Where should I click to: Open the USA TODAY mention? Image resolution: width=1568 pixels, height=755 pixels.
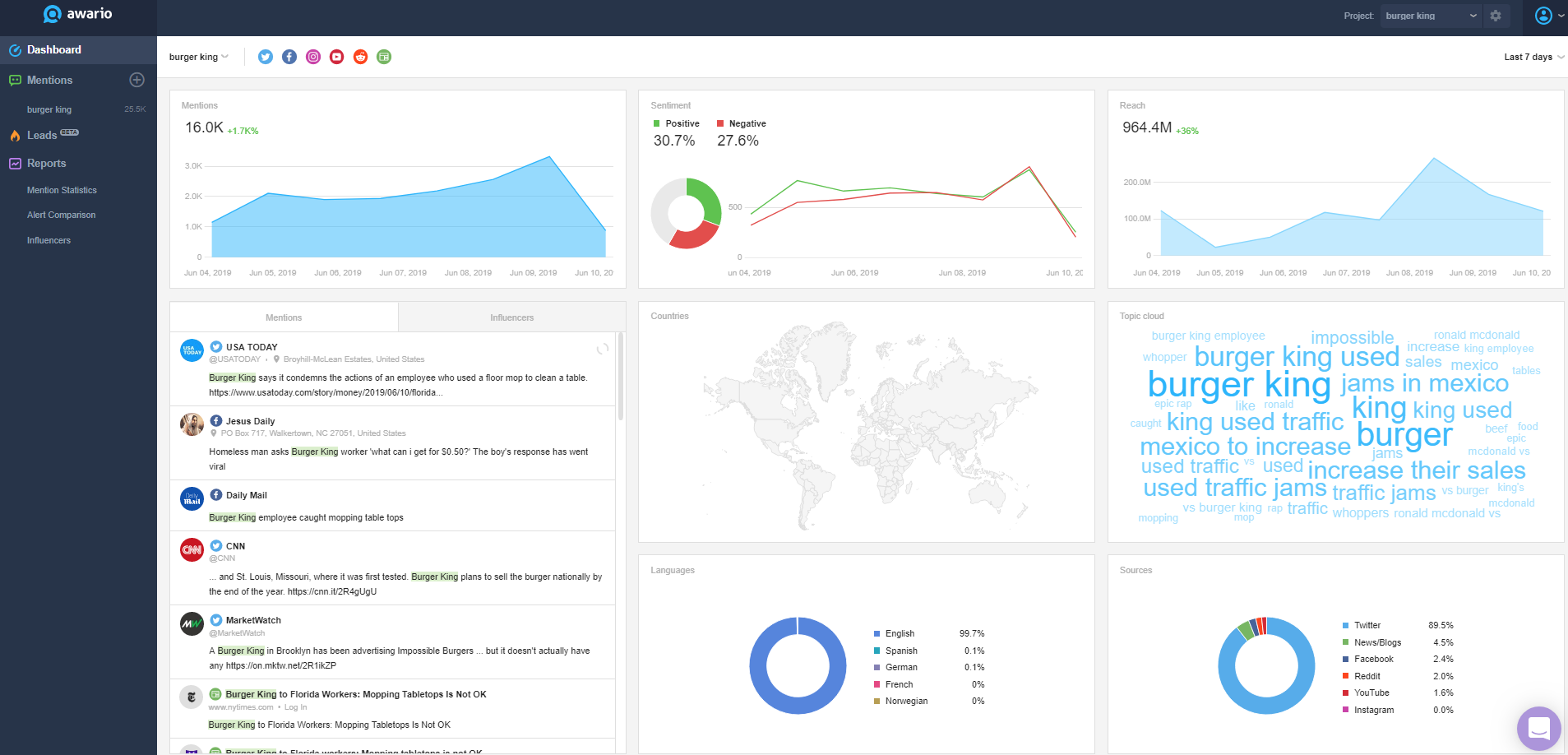tap(393, 369)
